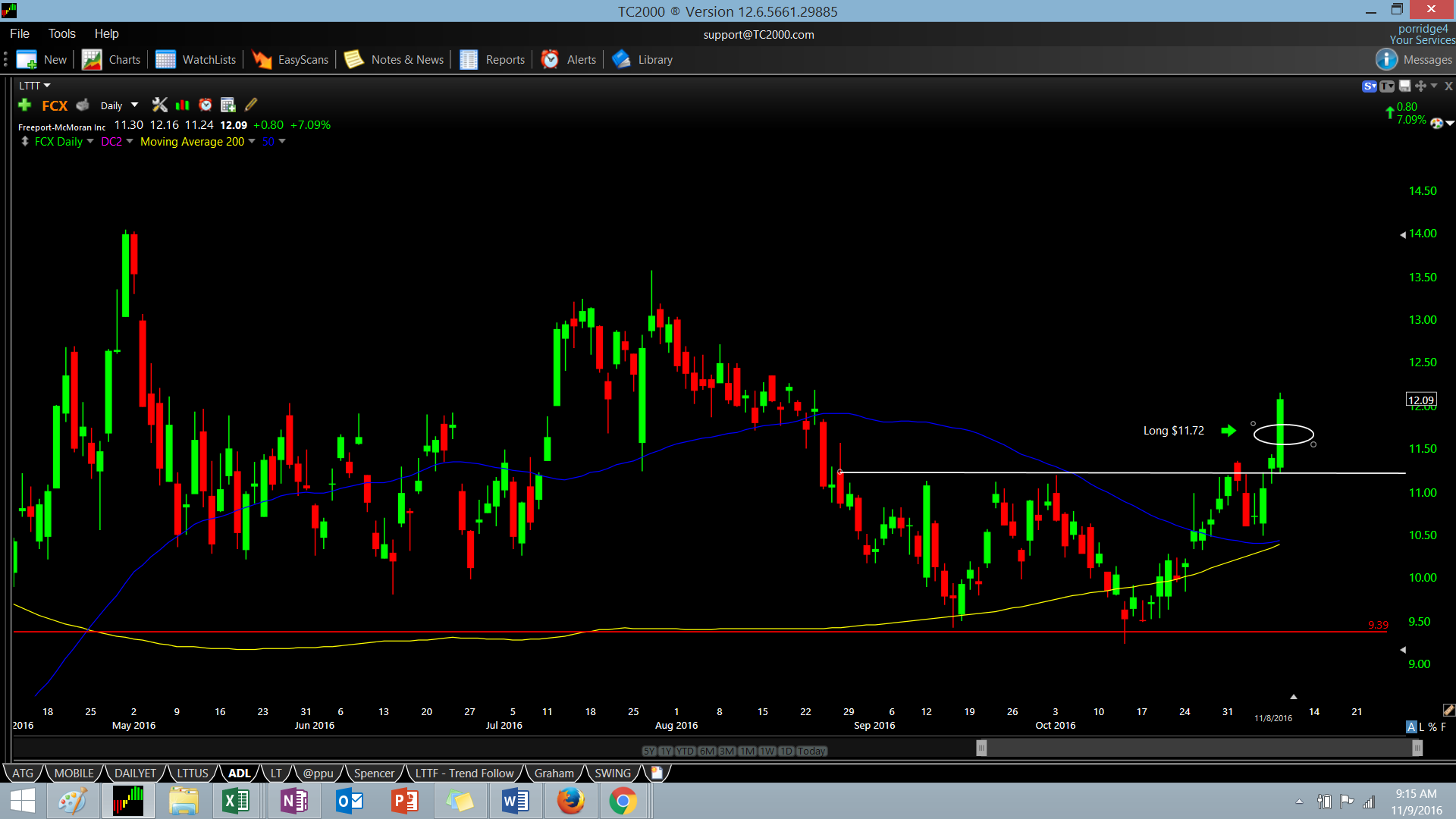
Task: Toggle the price pane resize arrows
Action: tap(25, 142)
